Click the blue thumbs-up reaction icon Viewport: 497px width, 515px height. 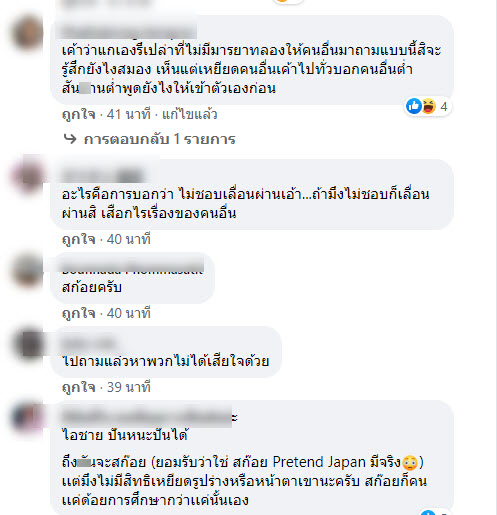tap(414, 106)
